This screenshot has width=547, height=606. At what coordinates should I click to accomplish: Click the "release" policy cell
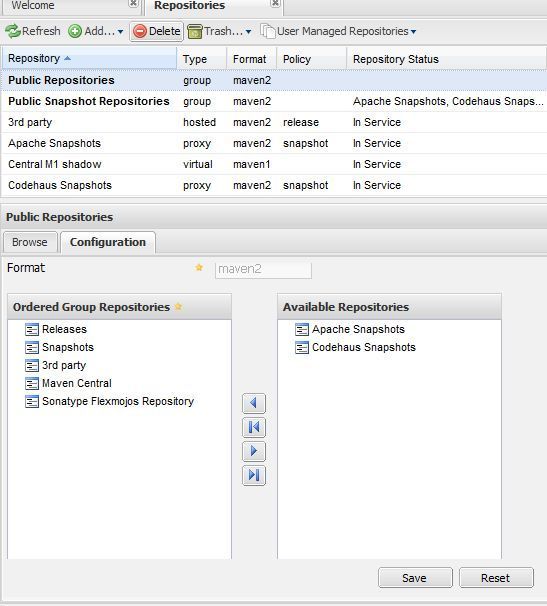pyautogui.click(x=301, y=122)
